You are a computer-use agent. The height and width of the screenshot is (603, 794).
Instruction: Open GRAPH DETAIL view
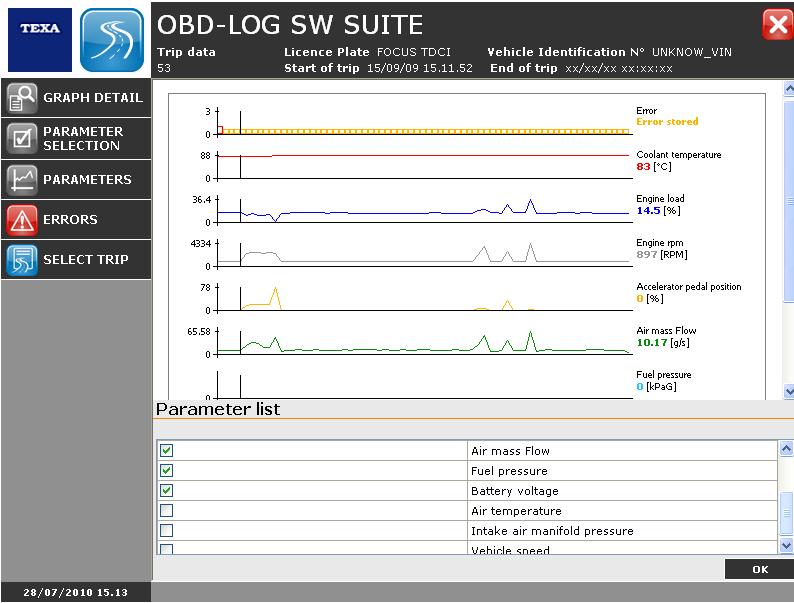pyautogui.click(x=76, y=98)
